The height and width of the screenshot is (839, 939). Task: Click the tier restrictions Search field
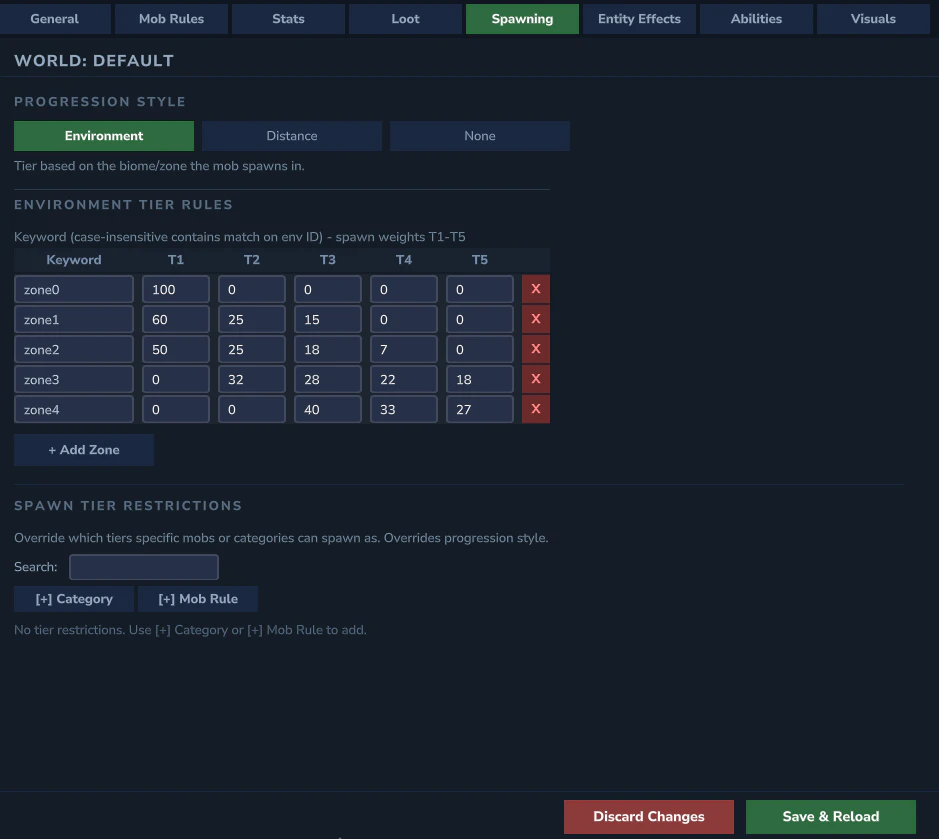coord(143,566)
